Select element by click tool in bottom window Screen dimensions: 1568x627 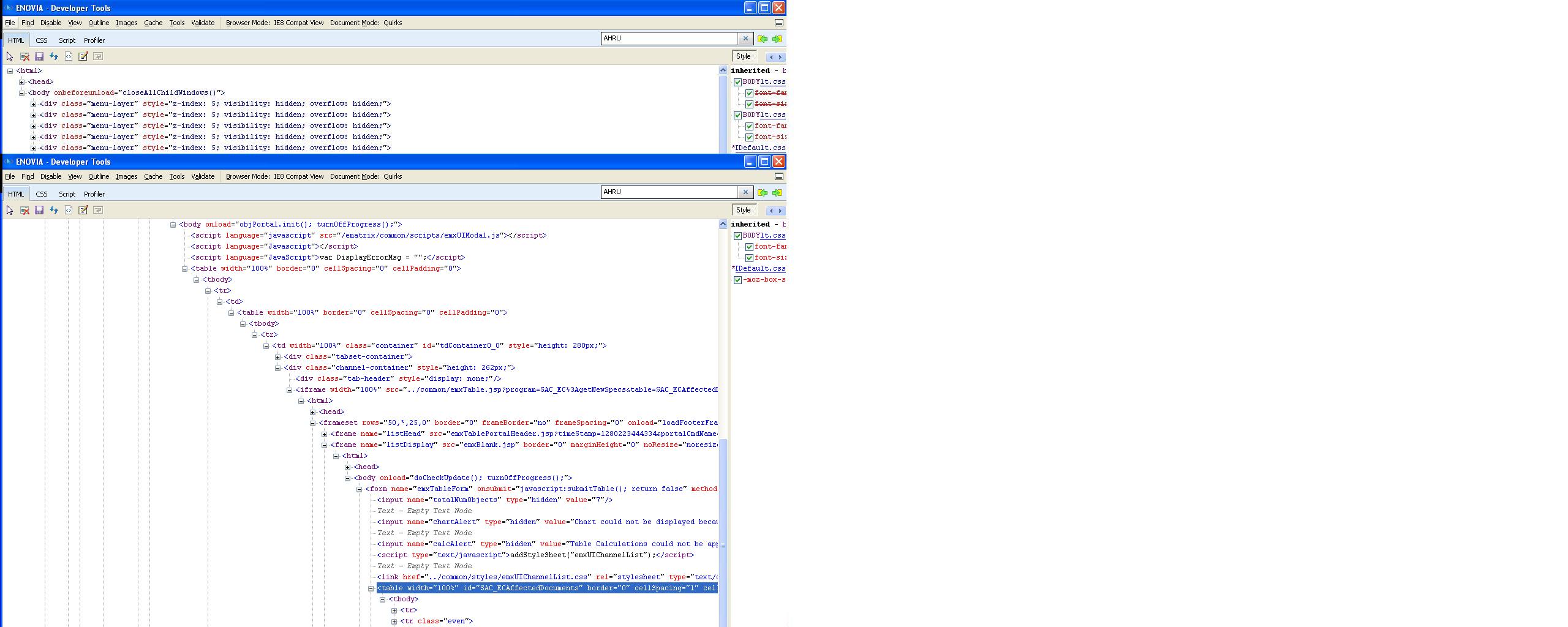10,210
